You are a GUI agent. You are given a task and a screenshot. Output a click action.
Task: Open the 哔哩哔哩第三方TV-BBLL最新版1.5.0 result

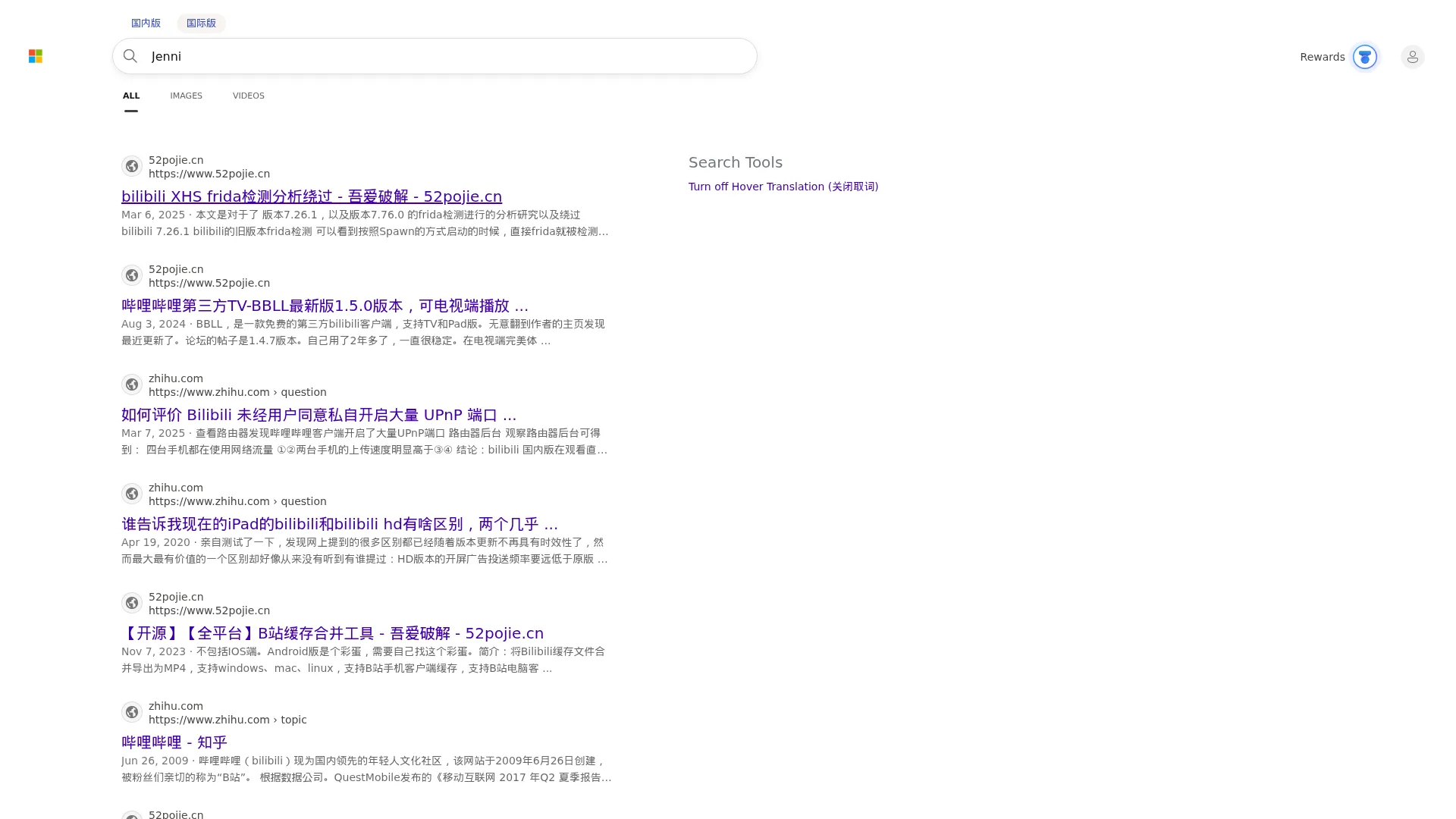click(x=325, y=306)
